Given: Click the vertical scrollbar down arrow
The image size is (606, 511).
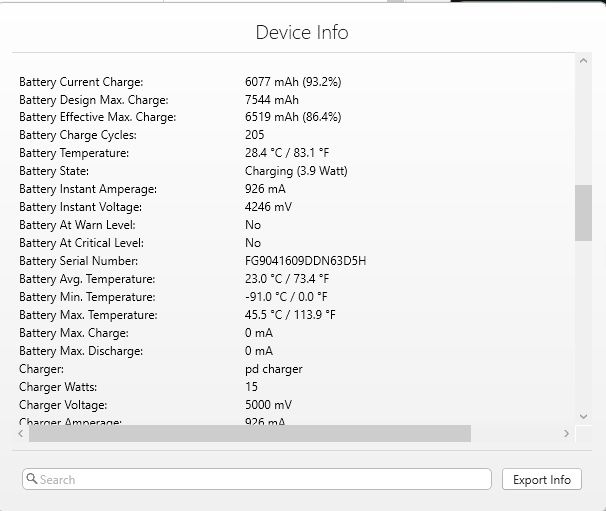Looking at the screenshot, I should click(584, 416).
